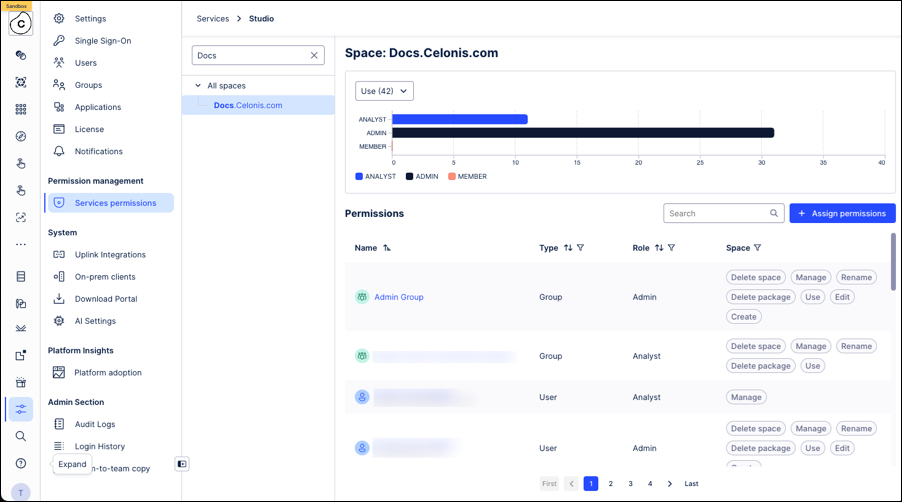The image size is (902, 502).
Task: Click the Single Sign-On key icon
Action: tap(59, 41)
